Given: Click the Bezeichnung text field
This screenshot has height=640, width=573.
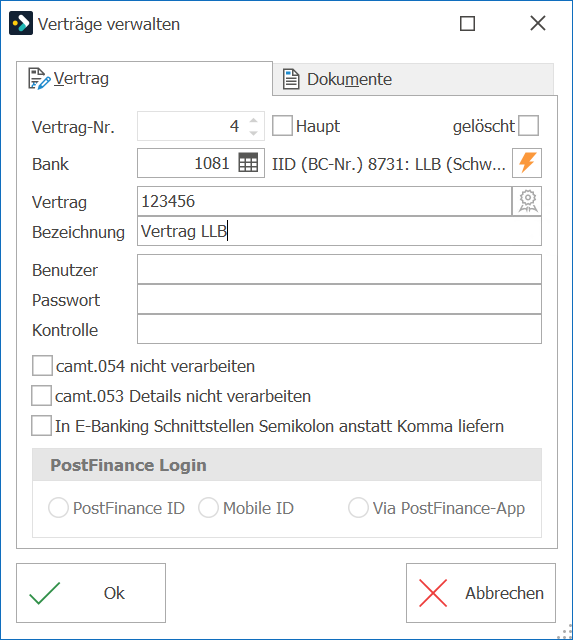Looking at the screenshot, I should [339, 231].
